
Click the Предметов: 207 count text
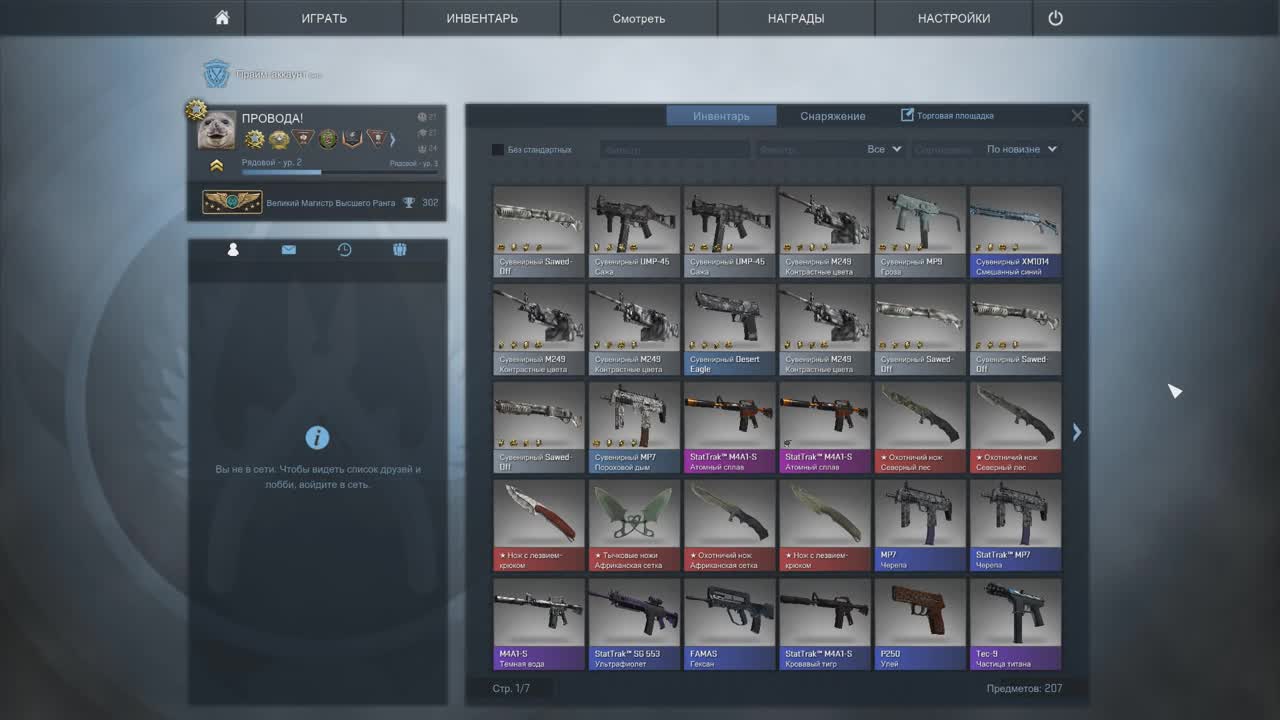point(1024,688)
